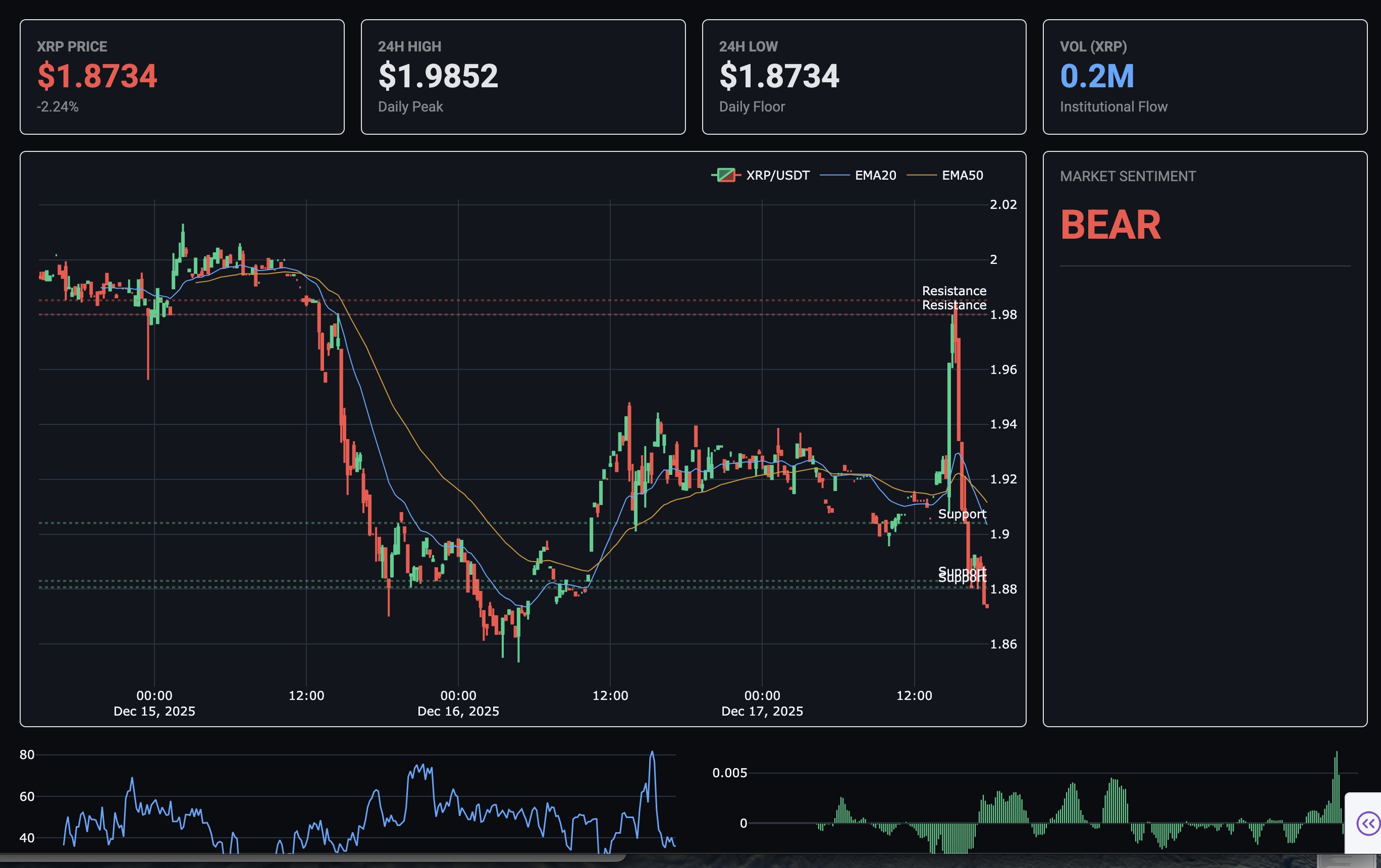Toggle the EMA20 trace in legend

coord(875,176)
